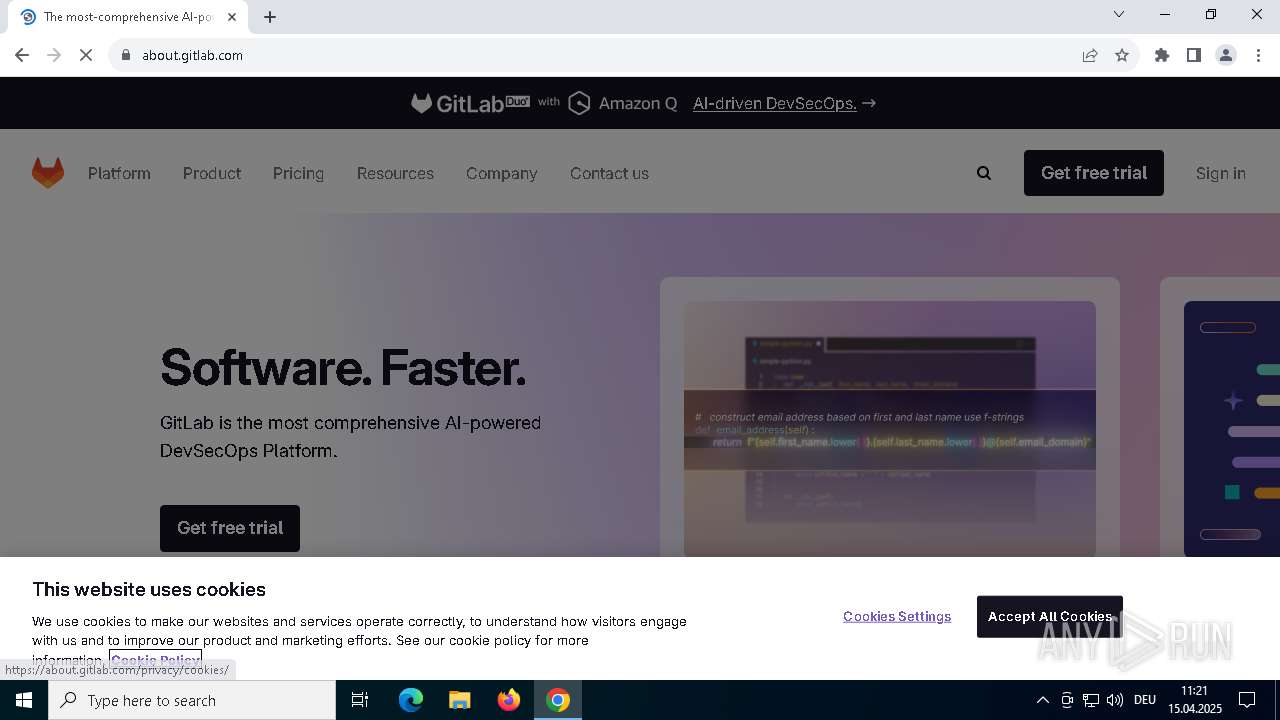Open Company menu
Image resolution: width=1280 pixels, height=720 pixels.
pos(501,173)
